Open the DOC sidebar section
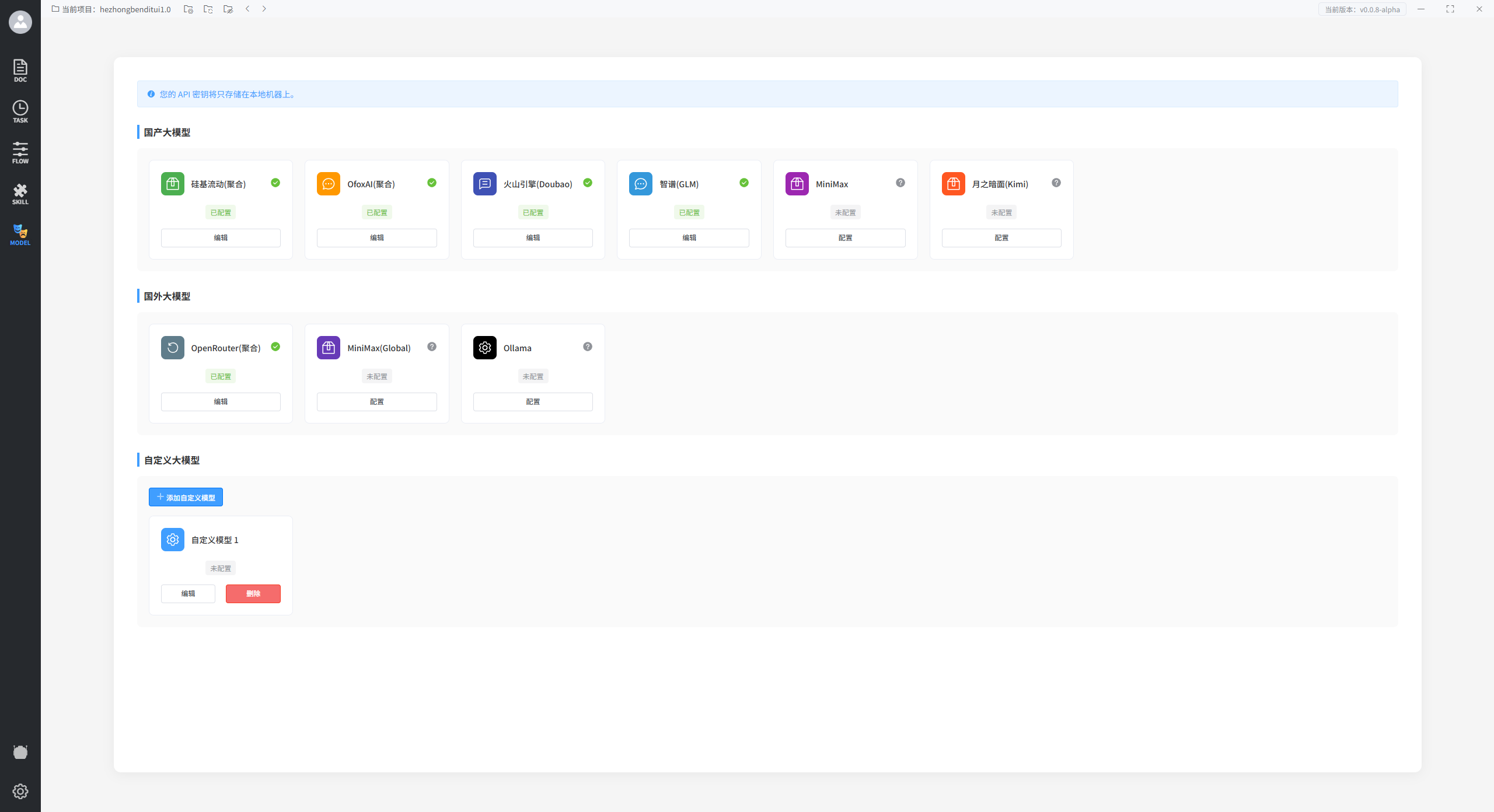The width and height of the screenshot is (1494, 812). (x=20, y=71)
